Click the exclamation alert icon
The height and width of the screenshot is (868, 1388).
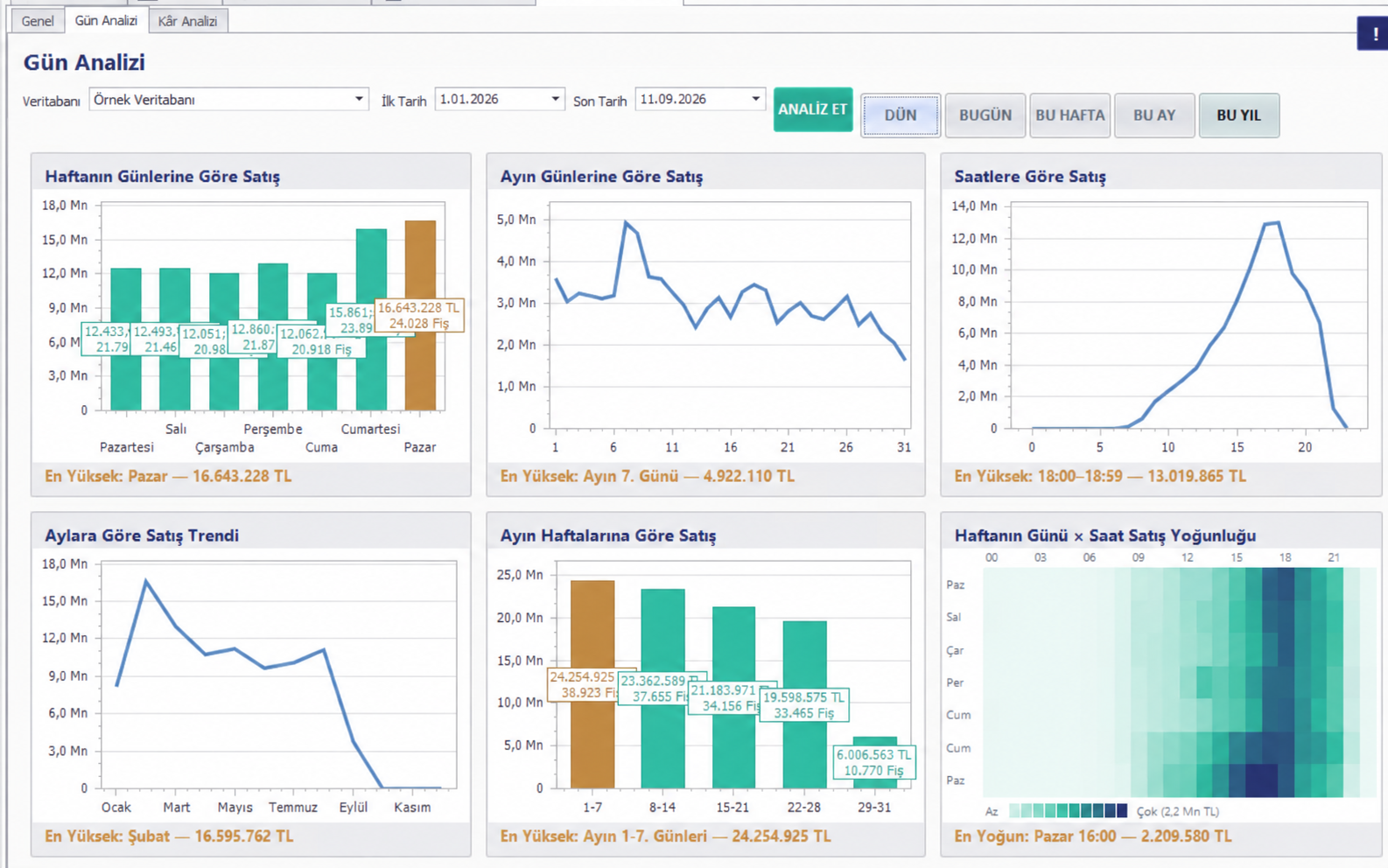pos(1374,34)
